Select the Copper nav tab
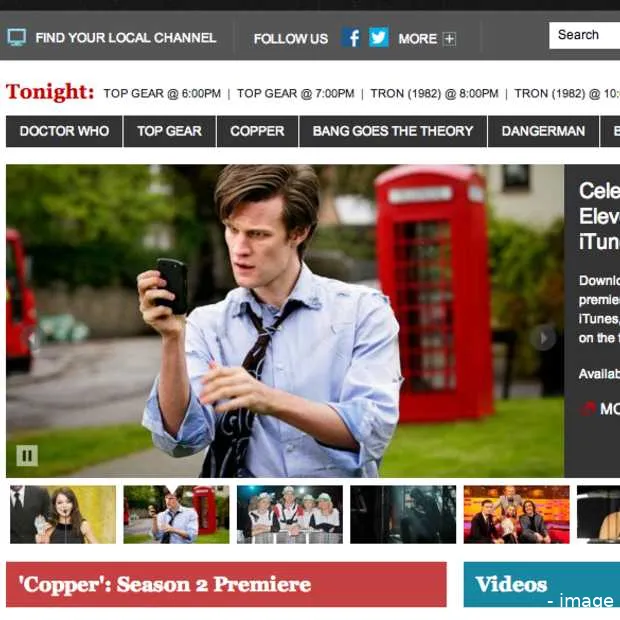Viewport: 620px width, 620px height. coord(257,131)
